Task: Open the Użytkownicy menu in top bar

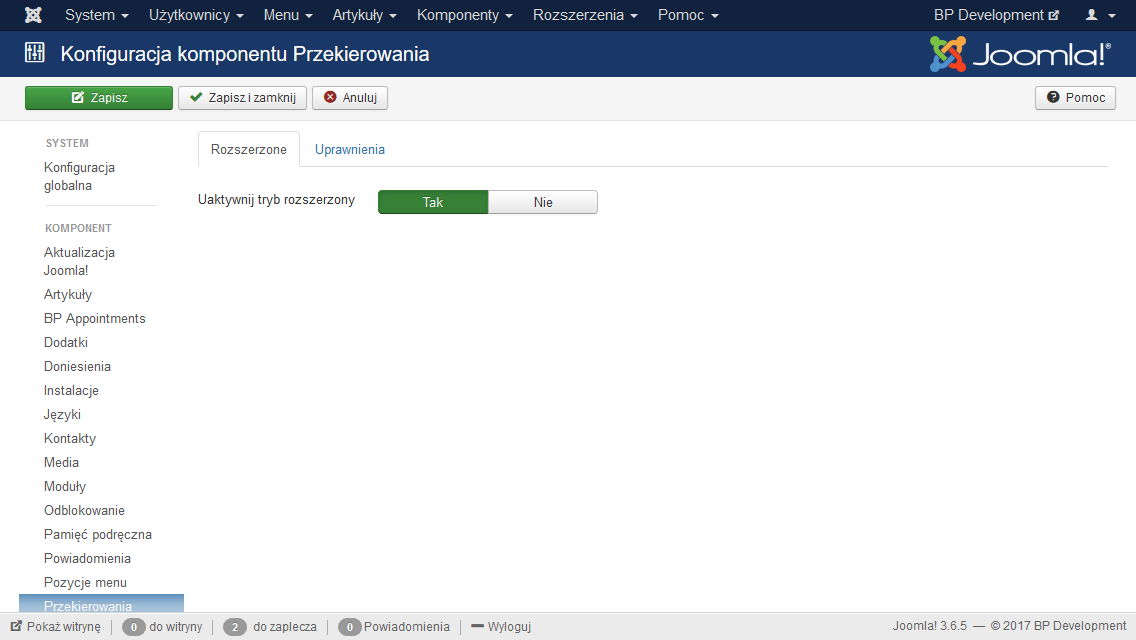Action: tap(196, 15)
